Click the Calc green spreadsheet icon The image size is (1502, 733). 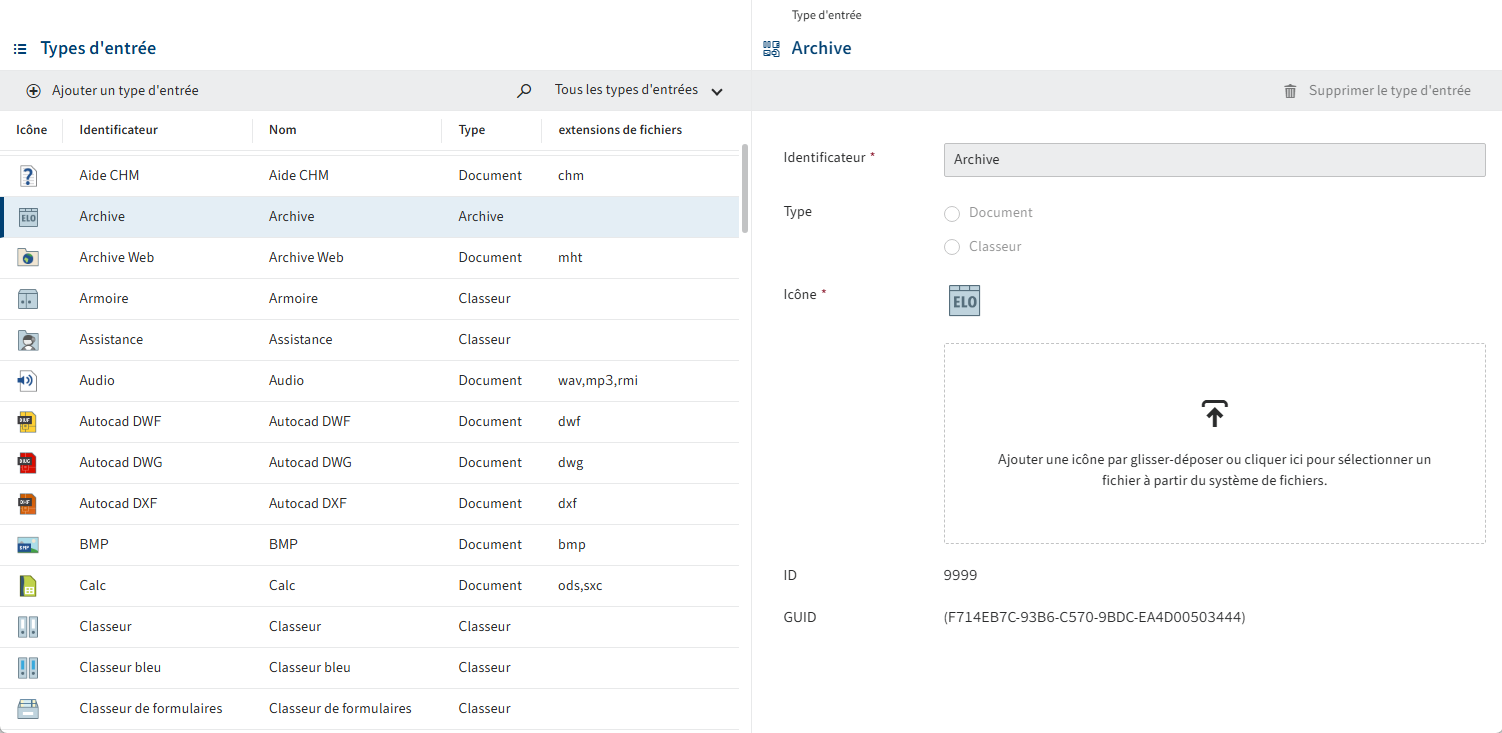pyautogui.click(x=28, y=585)
